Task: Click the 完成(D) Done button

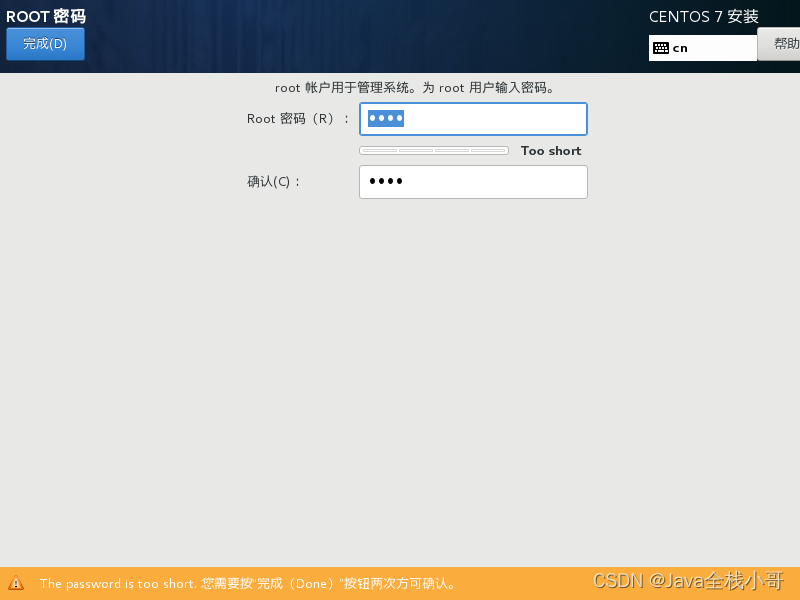Action: point(45,43)
